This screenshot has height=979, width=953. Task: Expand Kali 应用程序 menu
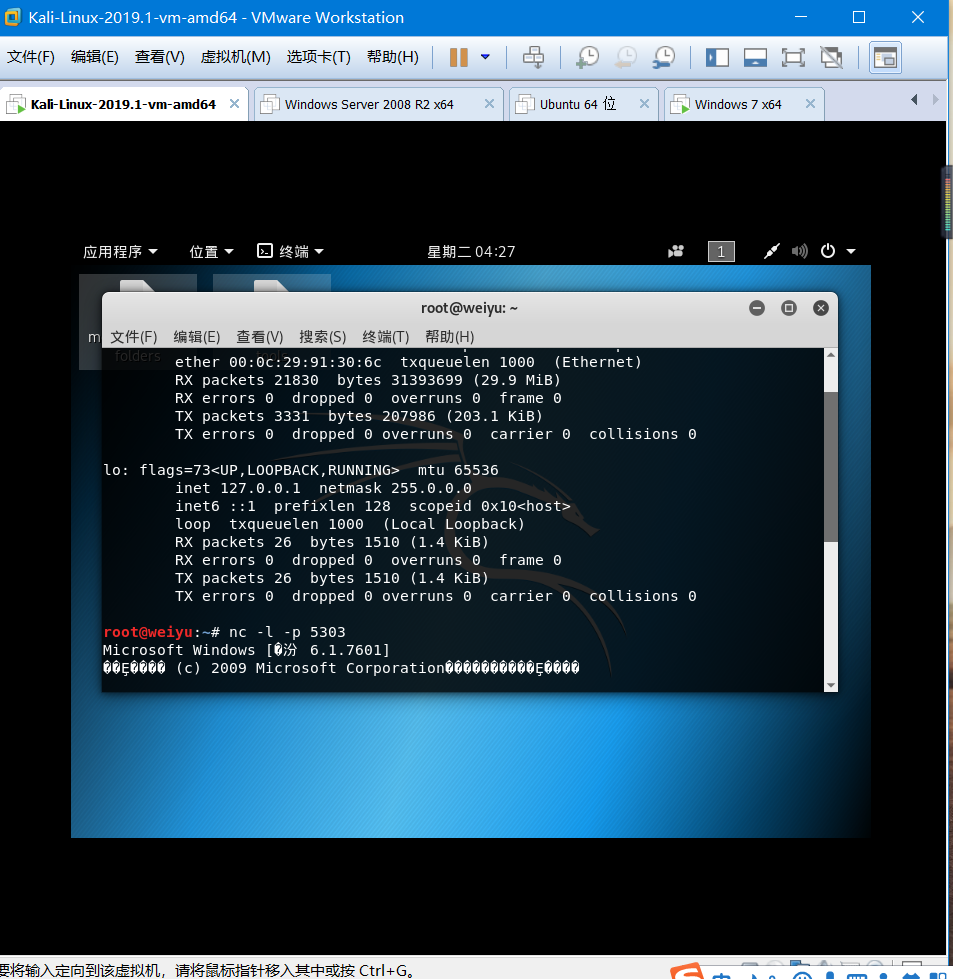pos(120,252)
